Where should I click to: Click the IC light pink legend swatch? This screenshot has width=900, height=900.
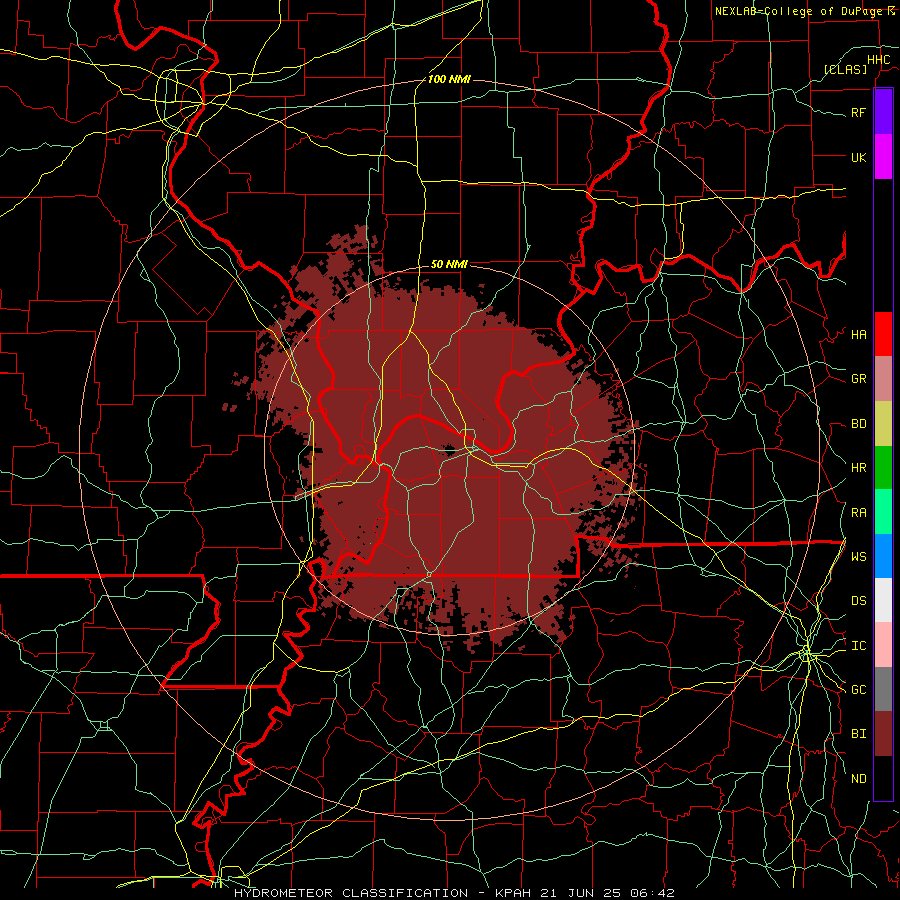click(883, 645)
